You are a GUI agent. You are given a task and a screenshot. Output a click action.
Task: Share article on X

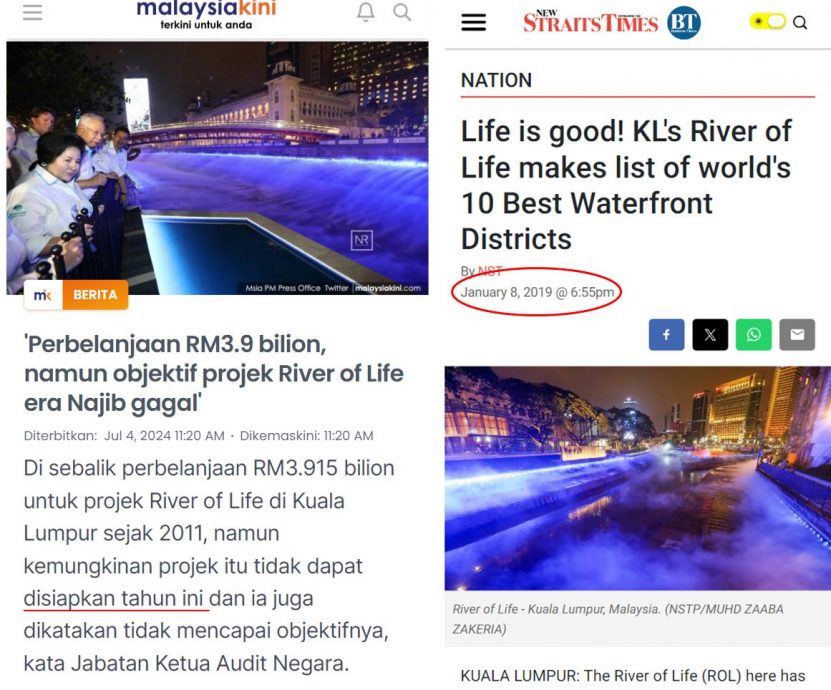710,334
